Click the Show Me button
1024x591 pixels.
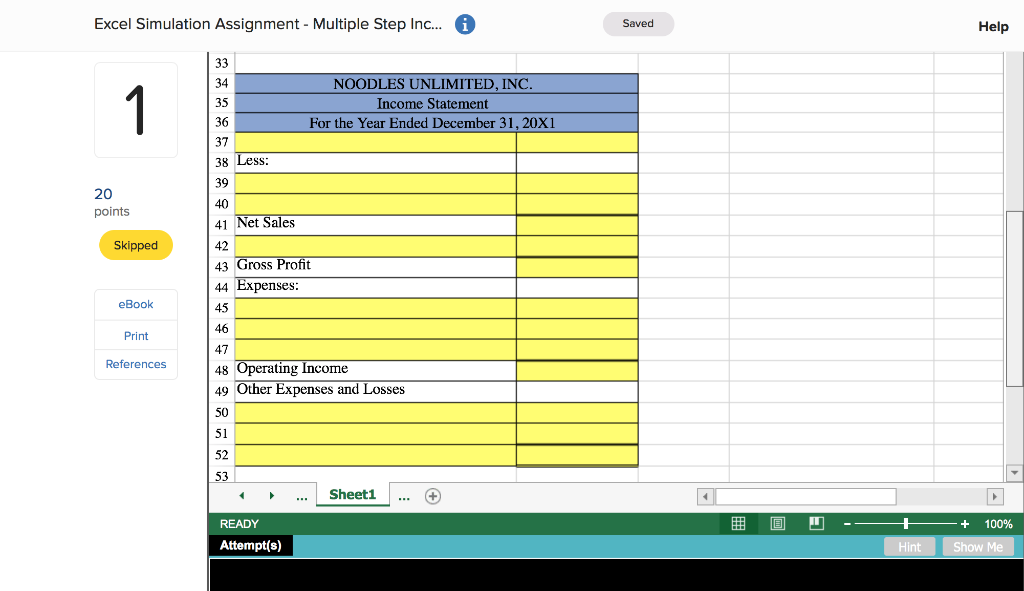click(977, 546)
